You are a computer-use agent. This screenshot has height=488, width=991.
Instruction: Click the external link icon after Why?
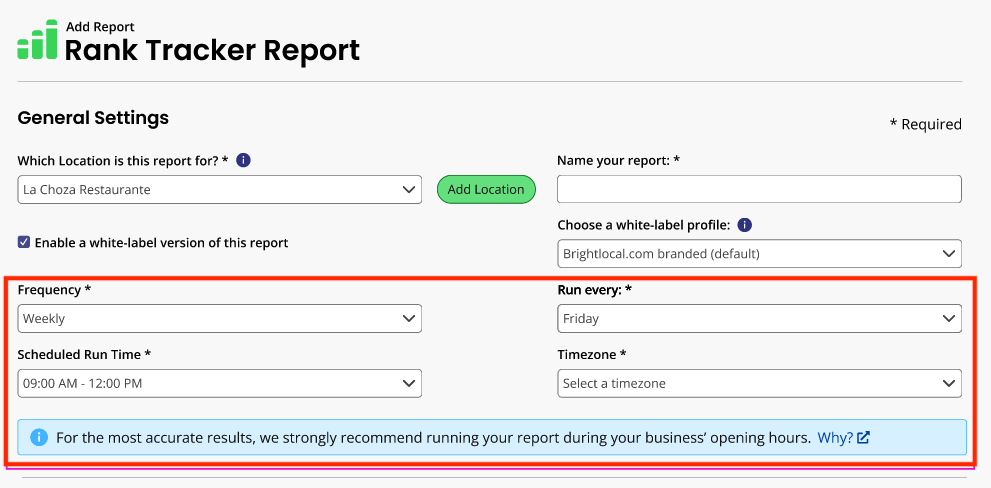(863, 437)
